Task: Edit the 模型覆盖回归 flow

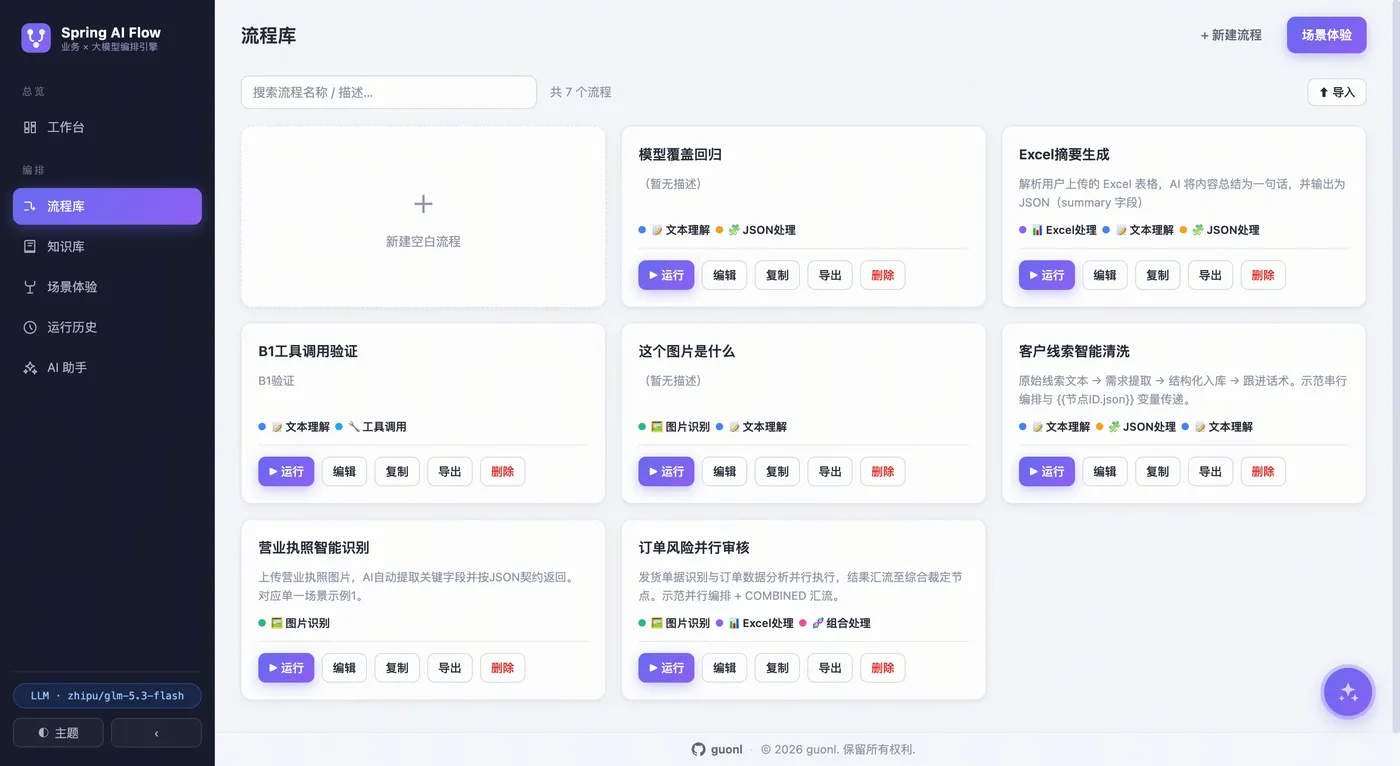Action: (x=724, y=275)
